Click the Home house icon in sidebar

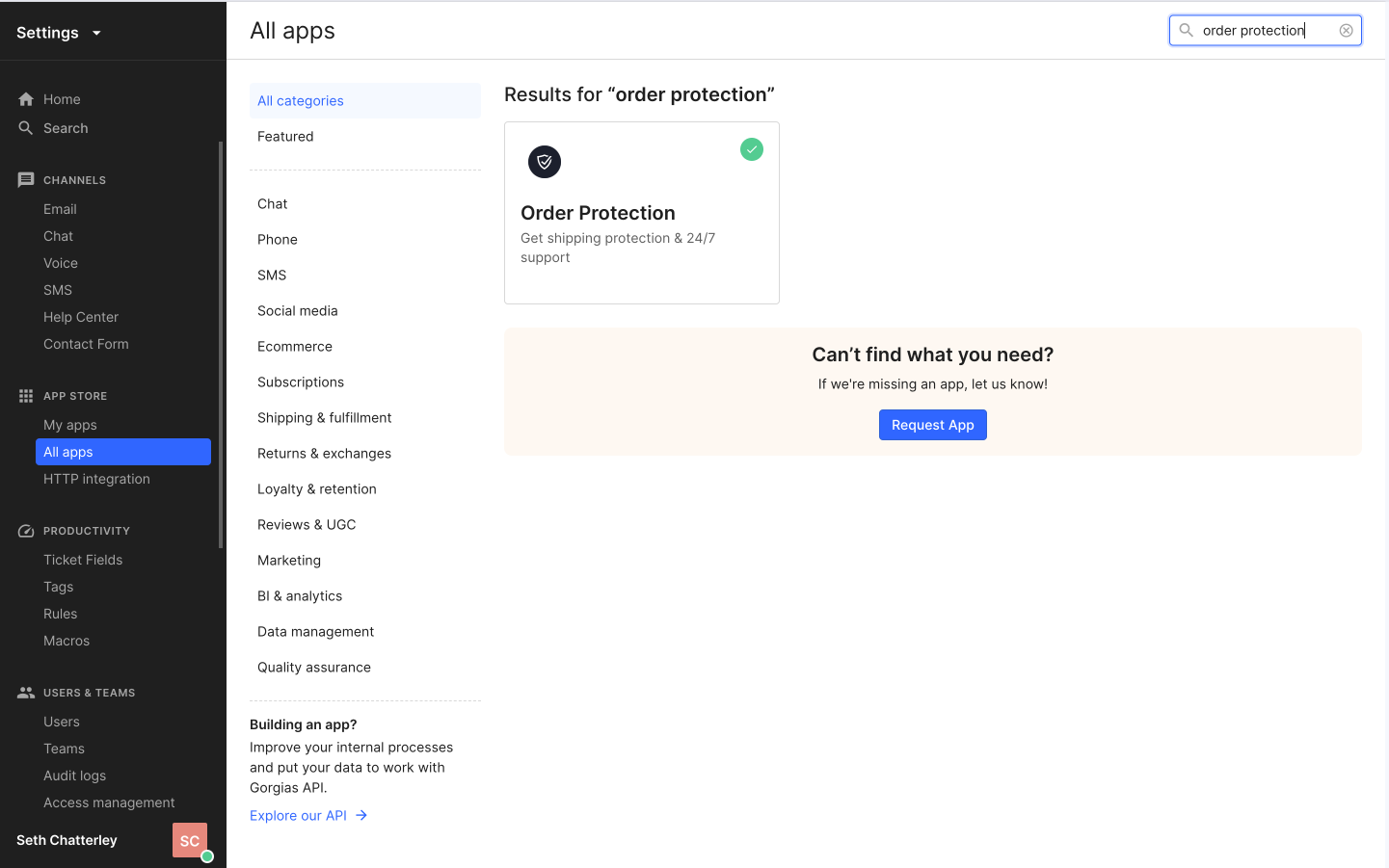click(x=26, y=99)
